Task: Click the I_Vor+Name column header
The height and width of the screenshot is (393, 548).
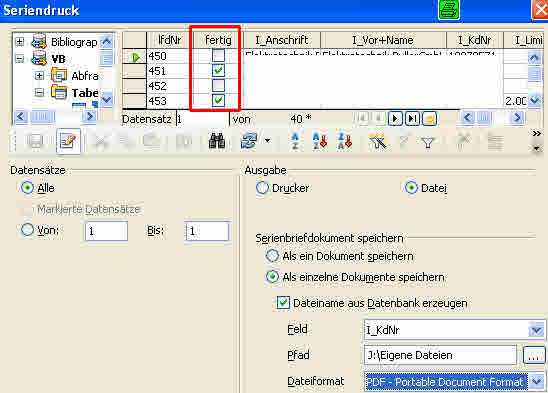Action: pos(383,40)
